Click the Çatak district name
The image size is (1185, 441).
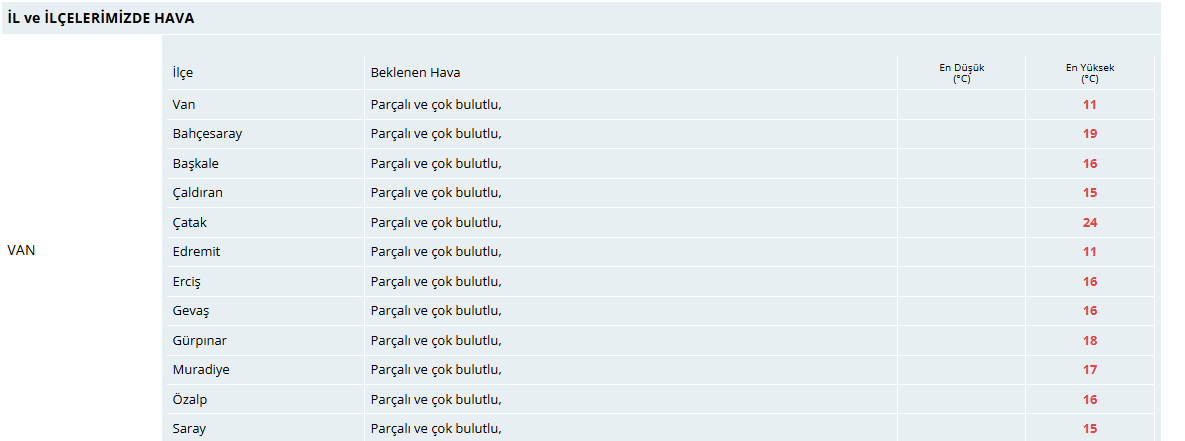190,223
